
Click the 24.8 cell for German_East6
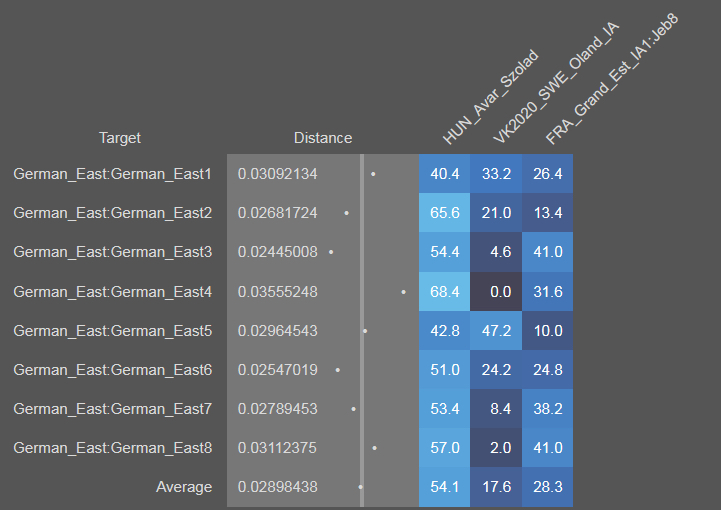[548, 370]
